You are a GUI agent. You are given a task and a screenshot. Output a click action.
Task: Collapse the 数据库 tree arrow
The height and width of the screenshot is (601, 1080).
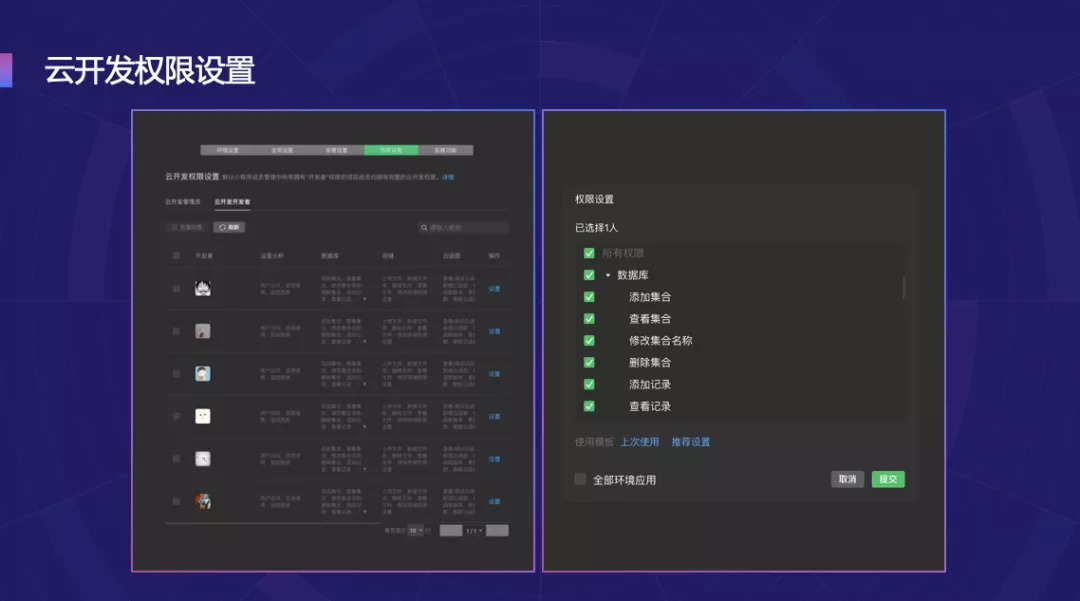tap(608, 275)
